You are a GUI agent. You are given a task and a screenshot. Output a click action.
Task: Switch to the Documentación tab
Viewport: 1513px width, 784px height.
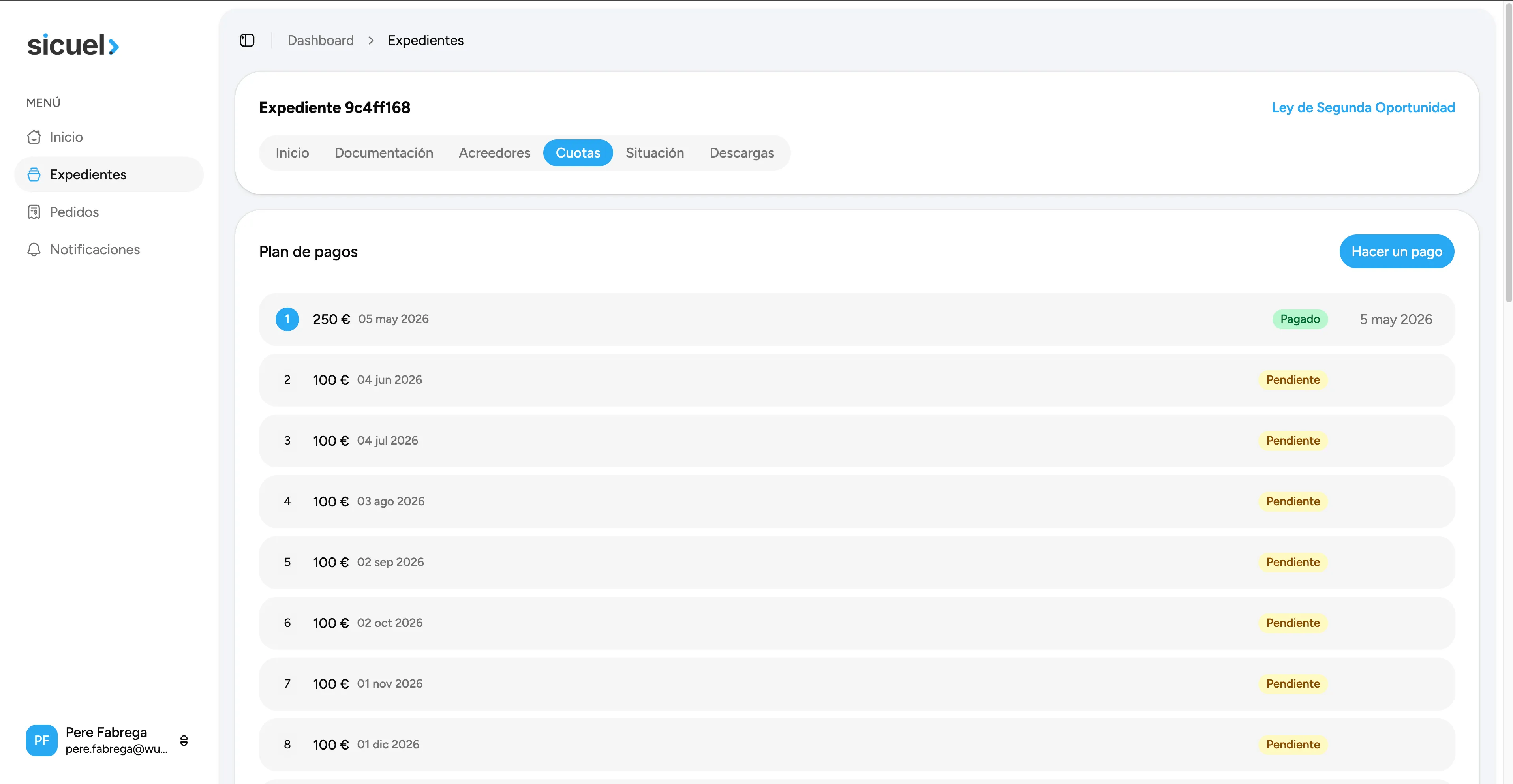point(384,153)
